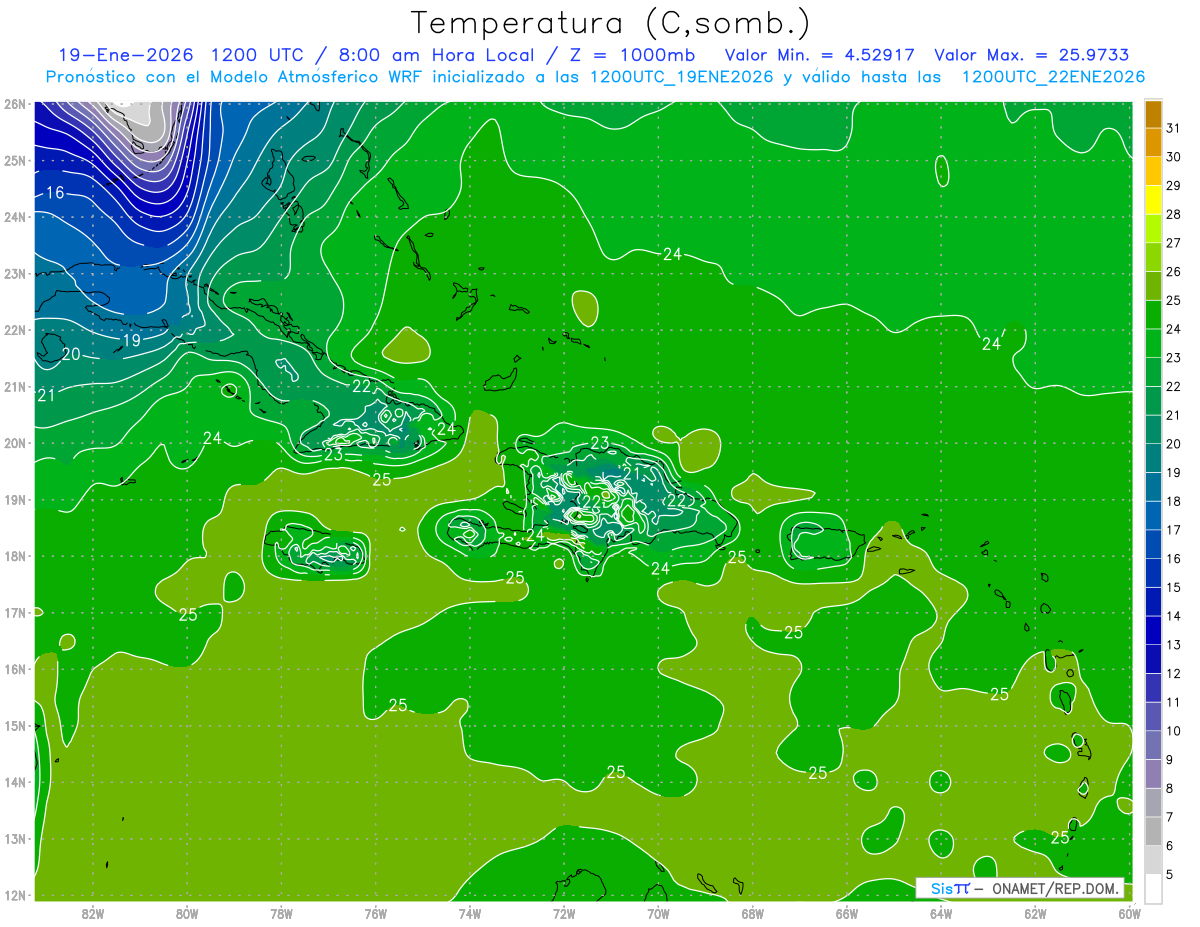Click the "12N" latitude axis label
The height and width of the screenshot is (927, 1200).
tap(14, 895)
